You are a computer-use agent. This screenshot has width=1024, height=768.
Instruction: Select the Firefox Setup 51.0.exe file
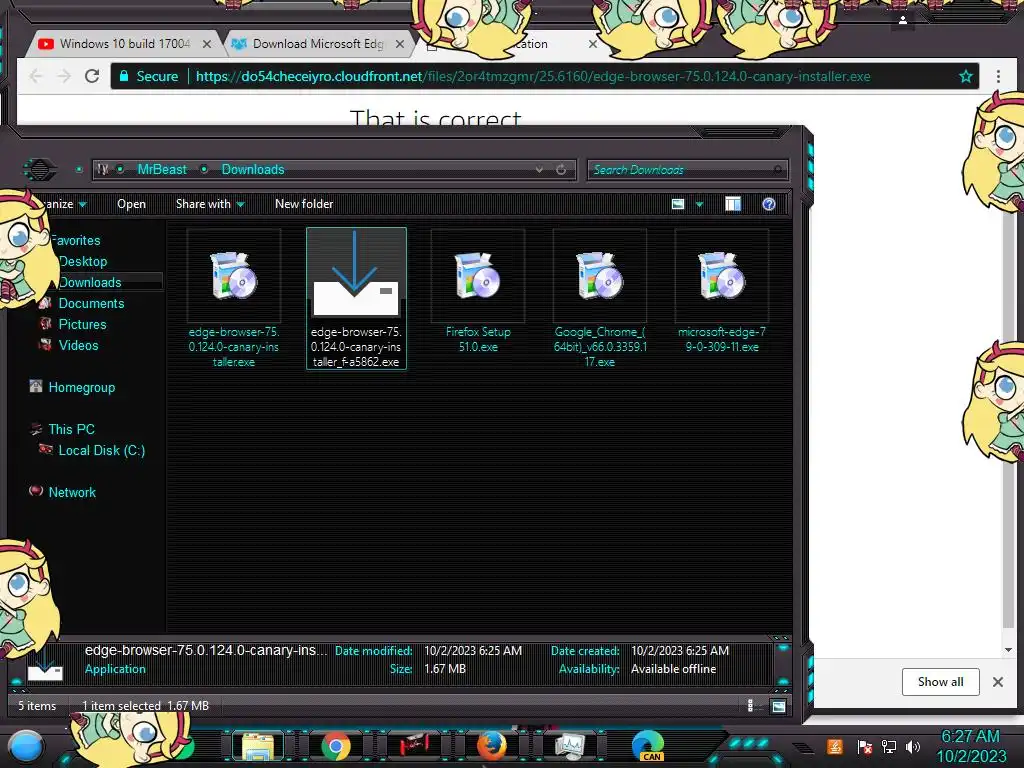pyautogui.click(x=478, y=291)
